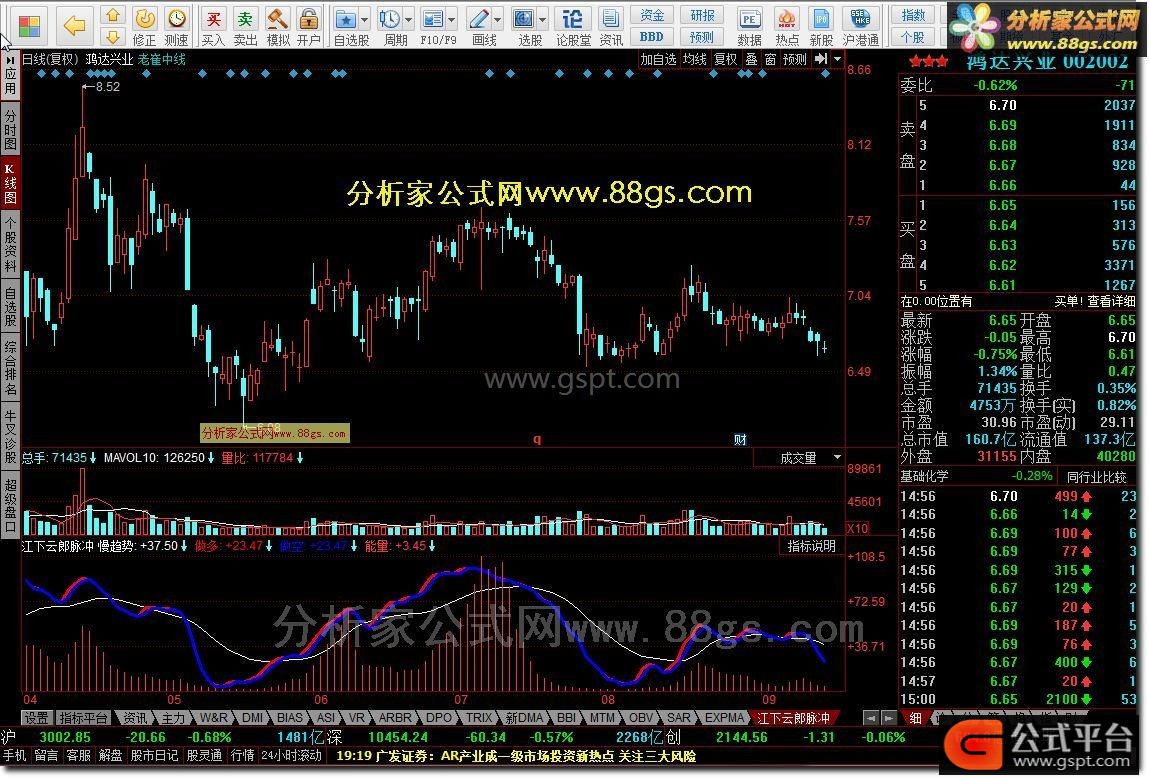
Task: Click the 周期 period clock icon
Action: pyautogui.click(x=390, y=20)
